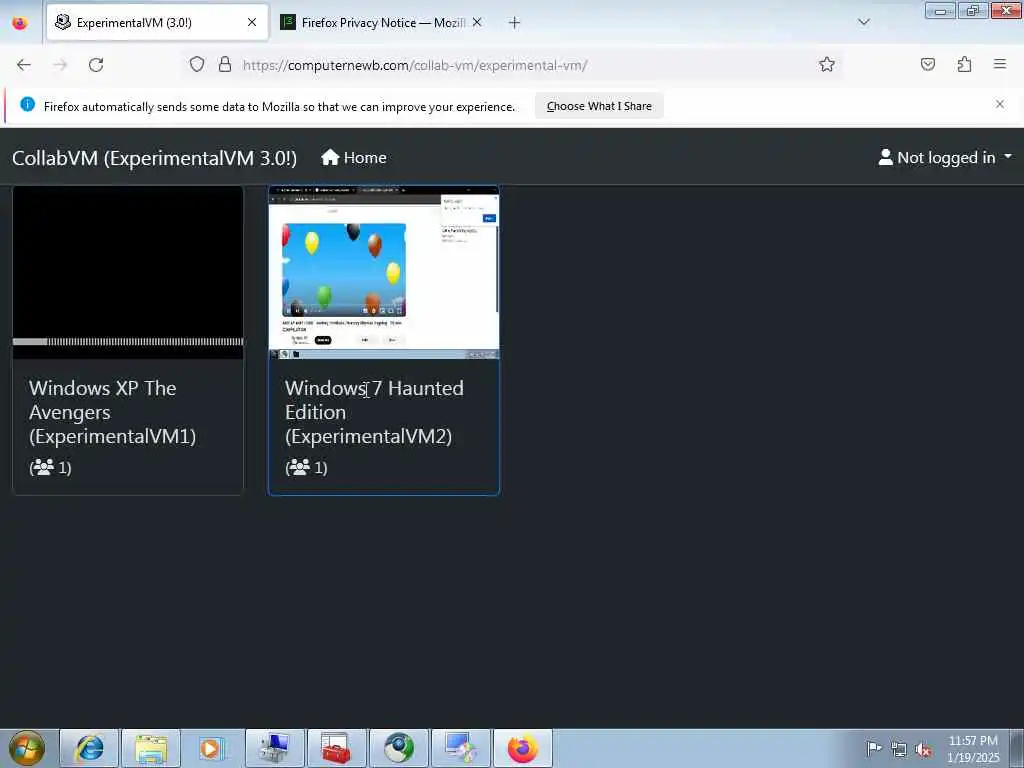Screen dimensions: 1024x768
Task: Go to Home in CollabVM navbar
Action: [353, 158]
